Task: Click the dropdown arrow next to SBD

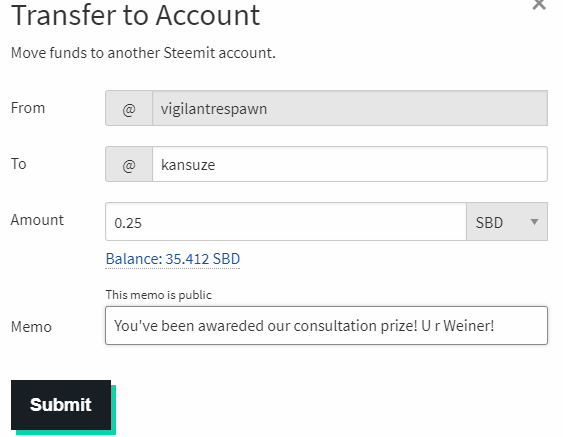Action: pyautogui.click(x=534, y=222)
